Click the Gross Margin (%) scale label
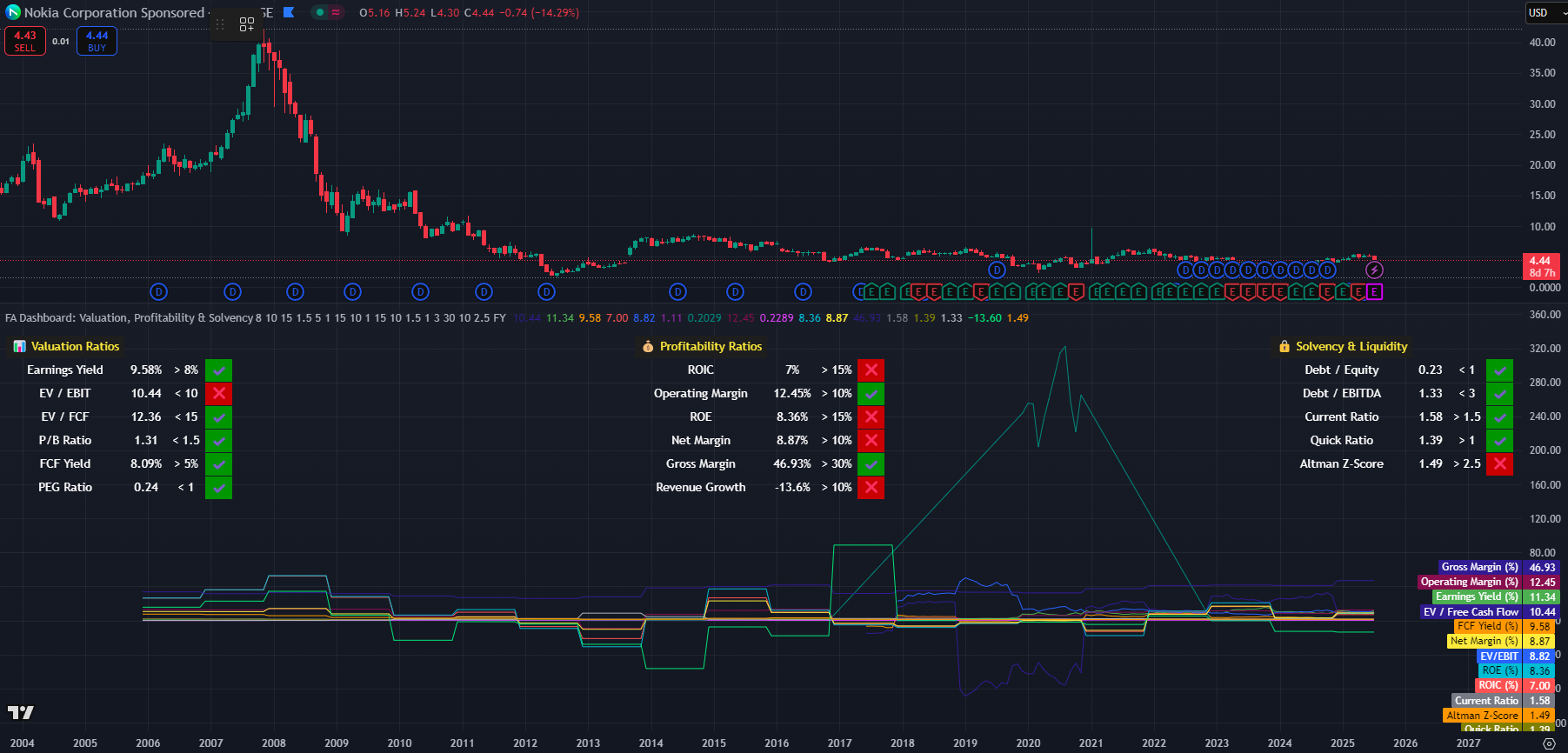The image size is (1568, 753). point(1479,567)
